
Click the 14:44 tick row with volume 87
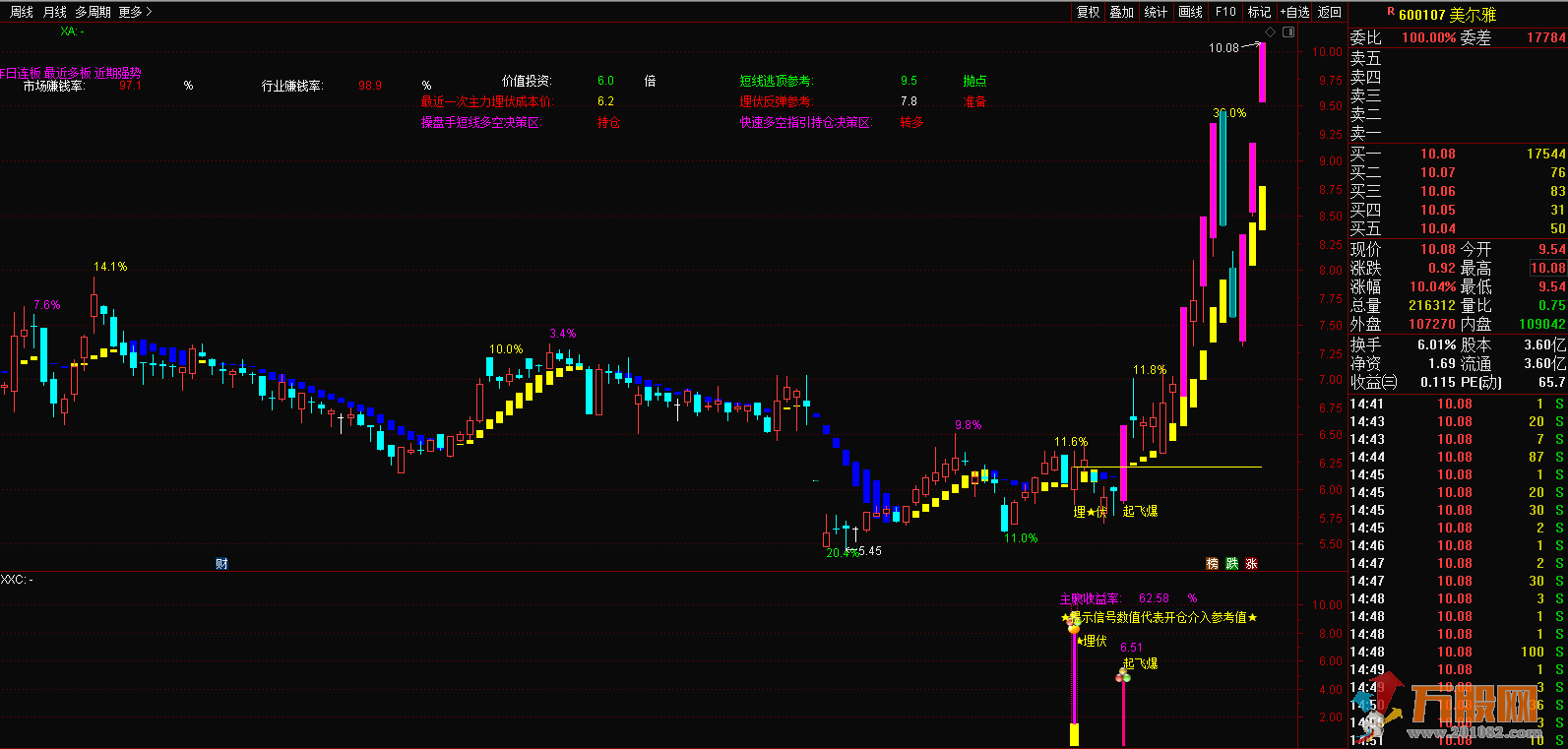tap(1458, 457)
